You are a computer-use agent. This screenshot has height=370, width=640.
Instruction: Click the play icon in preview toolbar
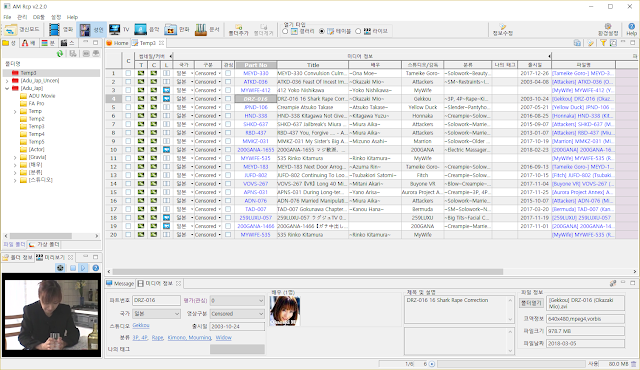click(x=83, y=268)
